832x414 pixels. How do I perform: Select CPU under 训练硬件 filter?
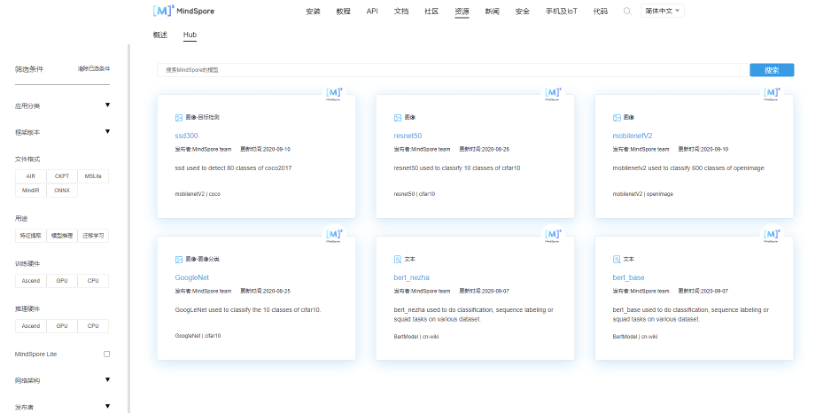tap(93, 281)
